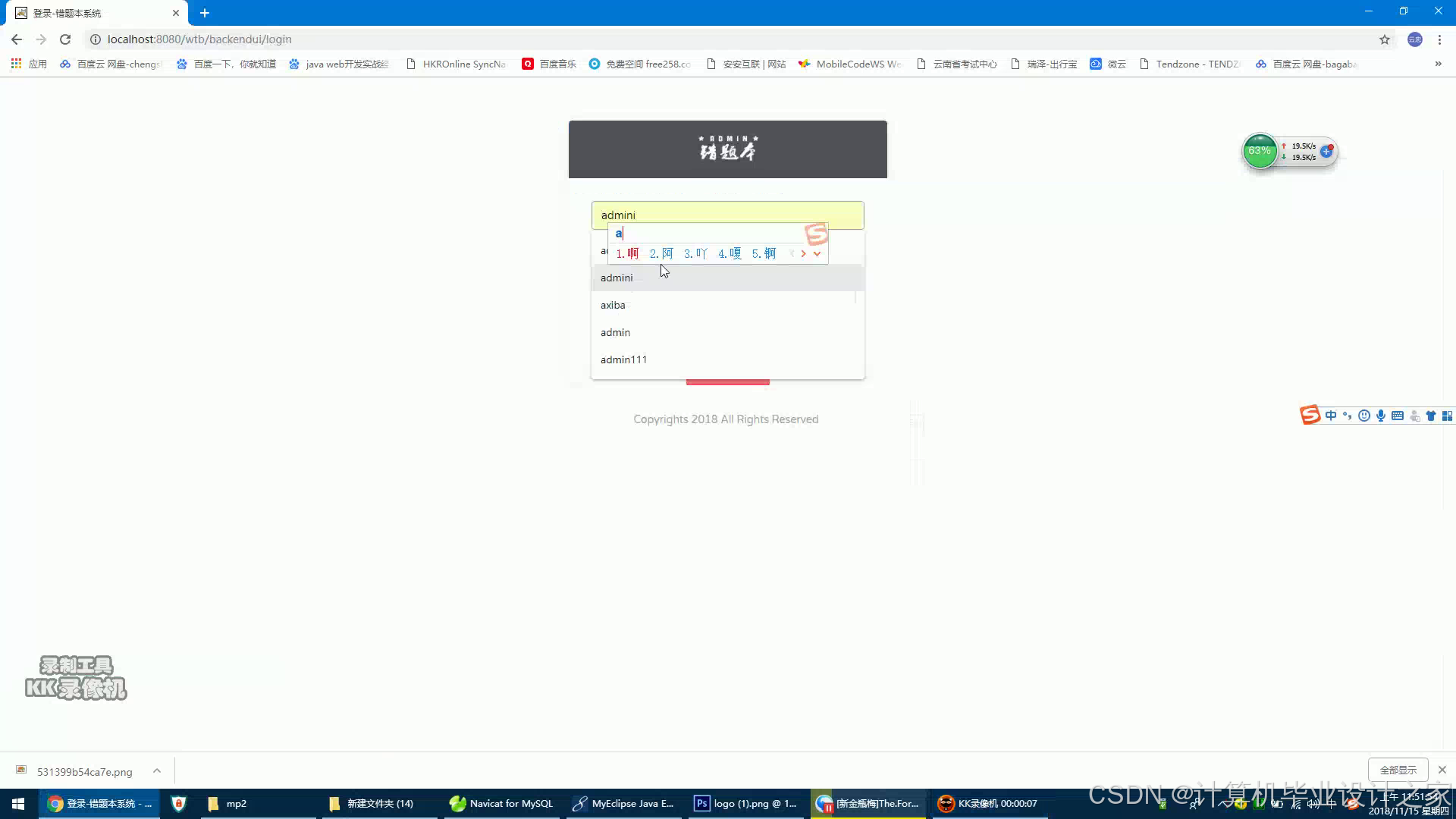This screenshot has height=819, width=1456.
Task: Go to next IME candidate page
Action: click(x=804, y=254)
